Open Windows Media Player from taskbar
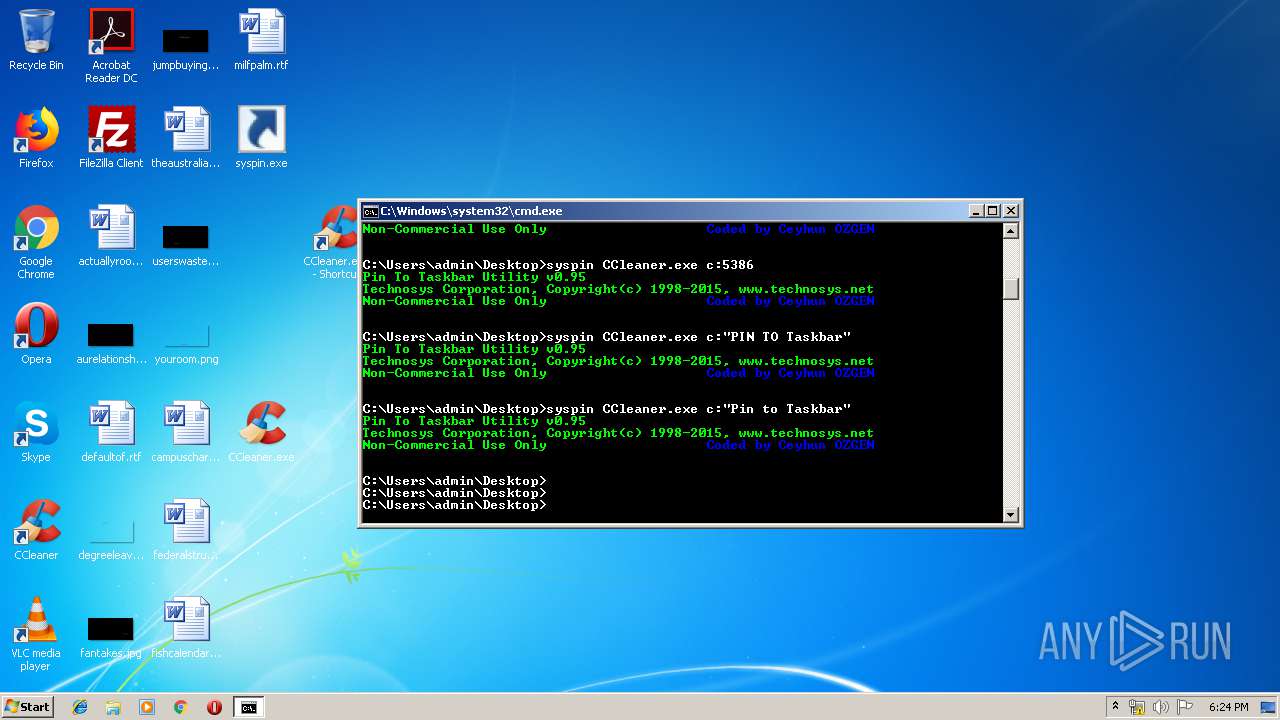The width and height of the screenshot is (1280, 720). pyautogui.click(x=147, y=707)
